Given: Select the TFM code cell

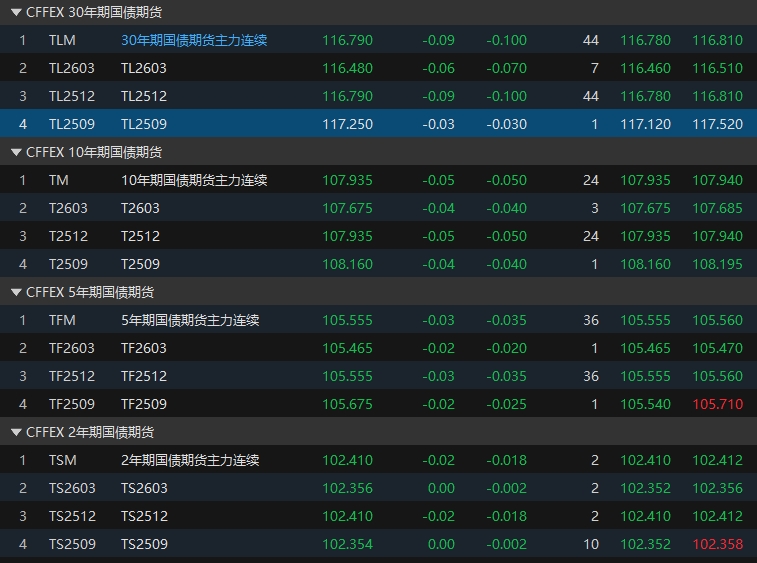Looking at the screenshot, I should pos(62,320).
